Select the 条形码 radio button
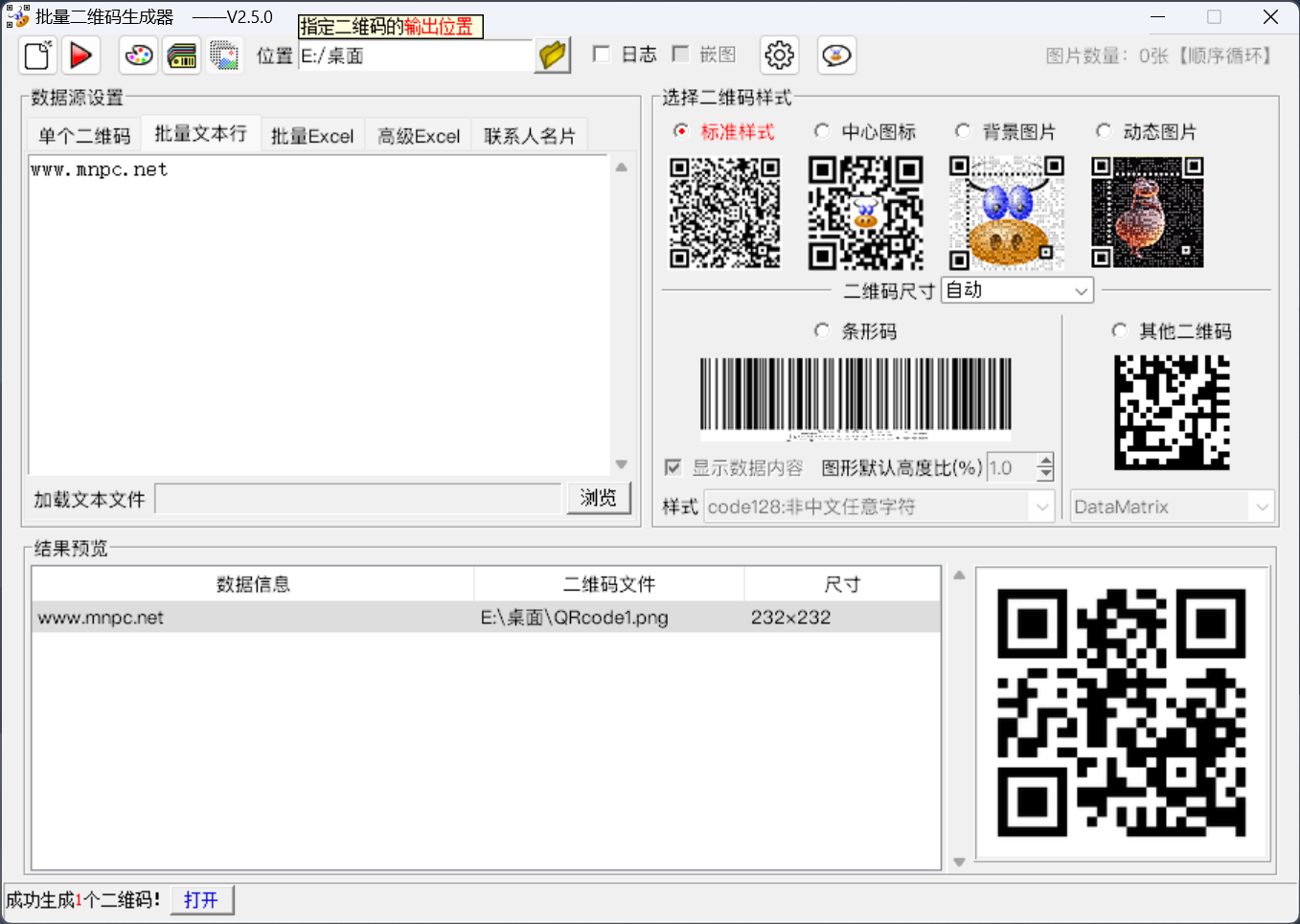The image size is (1300, 924). pos(822,330)
